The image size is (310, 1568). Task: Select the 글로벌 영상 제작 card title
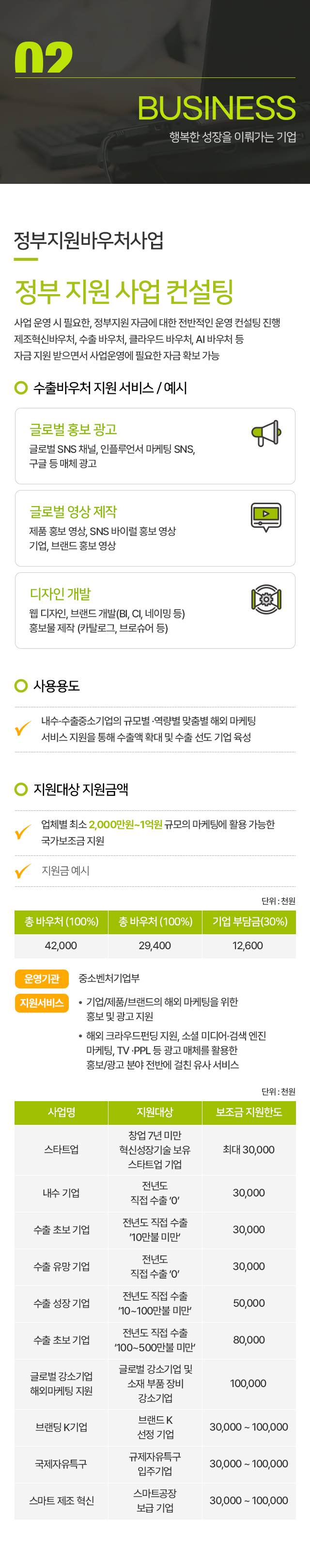(x=73, y=511)
